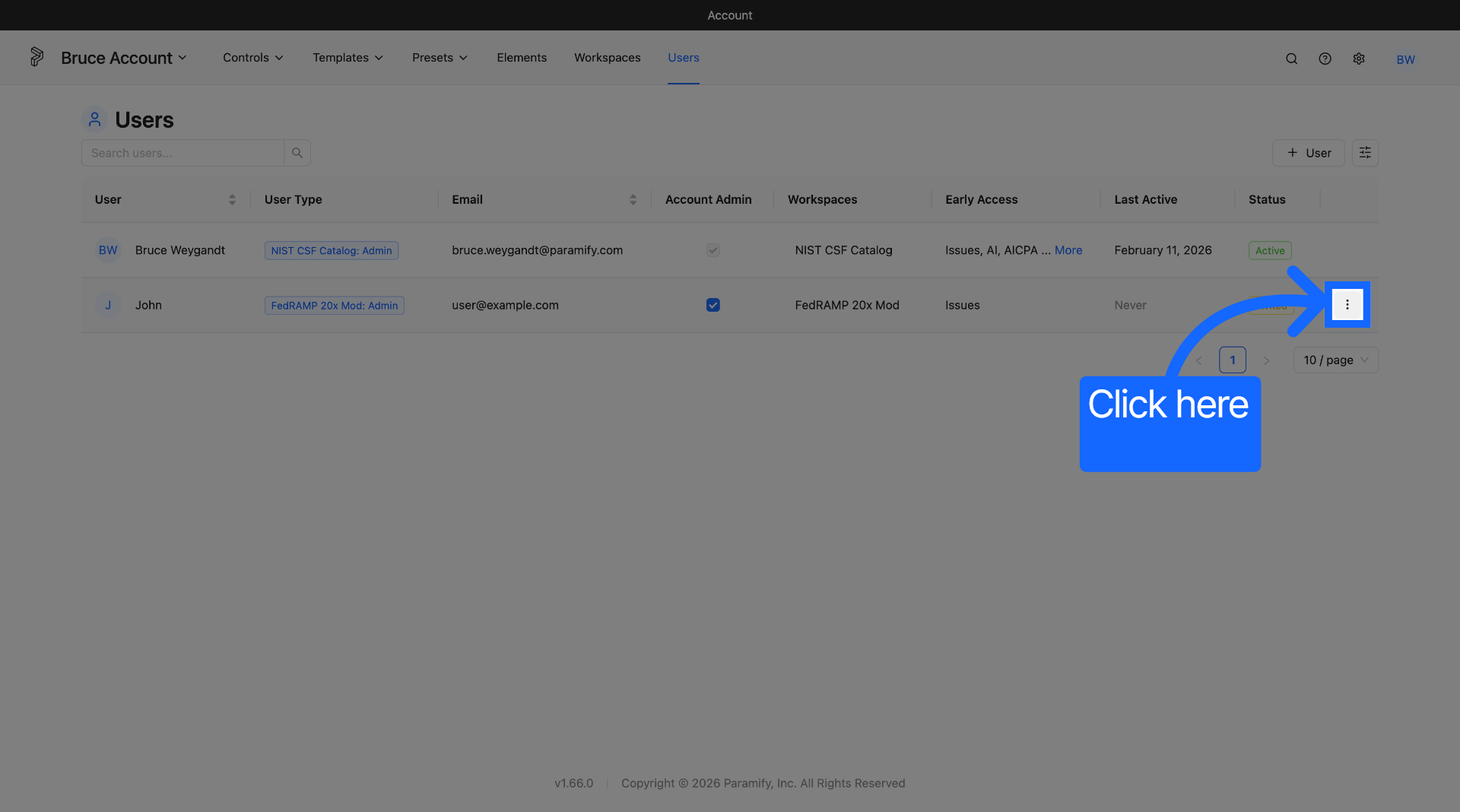Viewport: 1460px width, 812px height.
Task: Open the BW profile avatar menu
Action: click(1405, 59)
